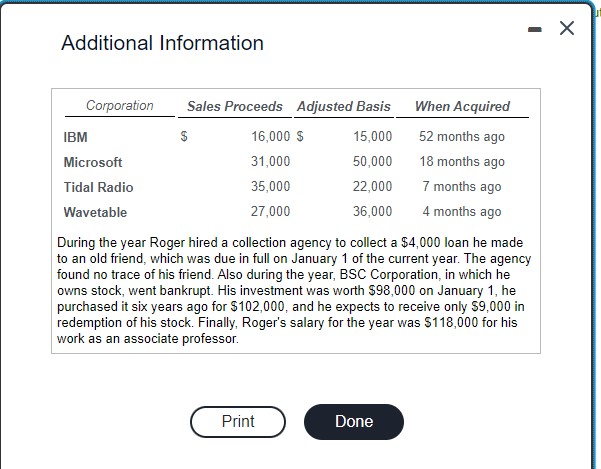Select the Corporation column header

[x=120, y=105]
